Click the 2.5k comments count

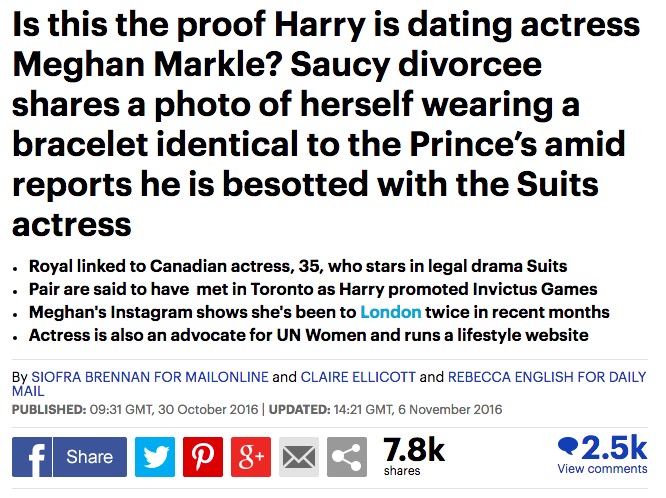[x=614, y=447]
